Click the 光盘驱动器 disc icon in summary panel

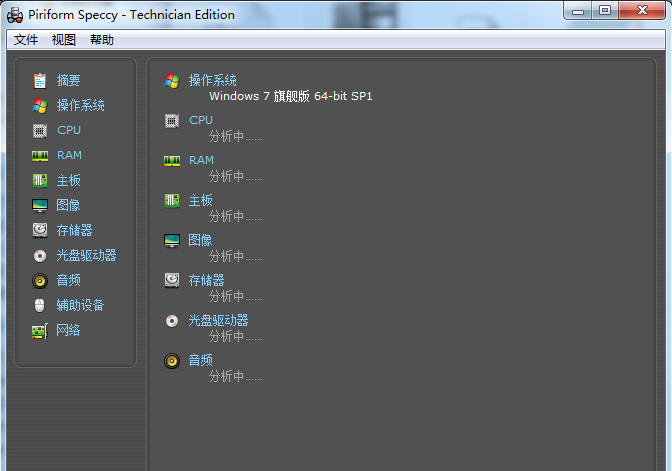point(172,321)
